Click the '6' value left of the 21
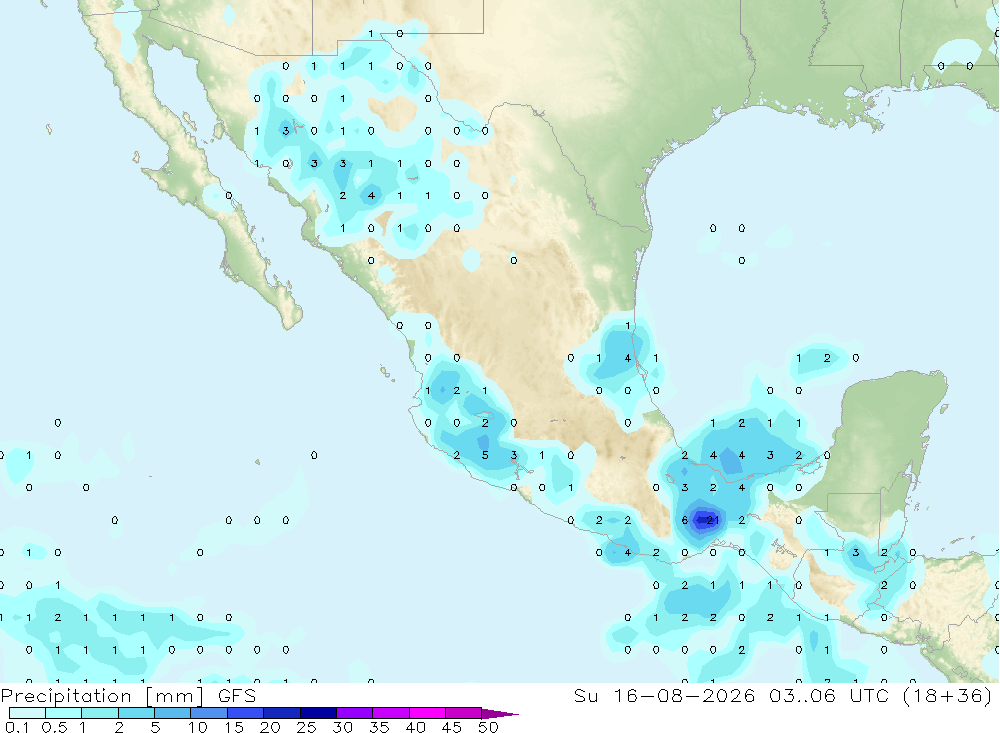 [684, 520]
